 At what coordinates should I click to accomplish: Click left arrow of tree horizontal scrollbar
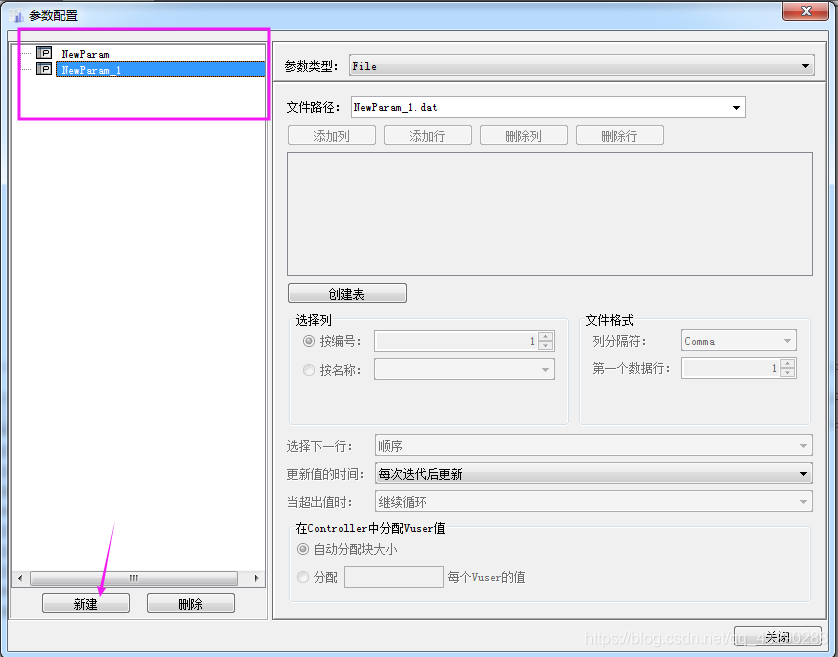coord(21,578)
